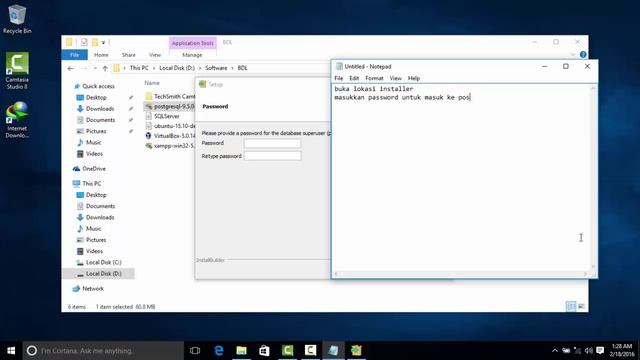640x360 pixels.
Task: Launch Microsoft Edge from the taskbar
Action: pos(219,351)
